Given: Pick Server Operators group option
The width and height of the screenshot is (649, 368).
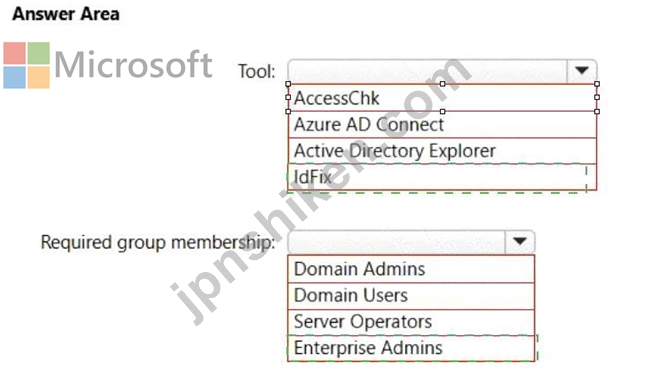Looking at the screenshot, I should pyautogui.click(x=411, y=322).
